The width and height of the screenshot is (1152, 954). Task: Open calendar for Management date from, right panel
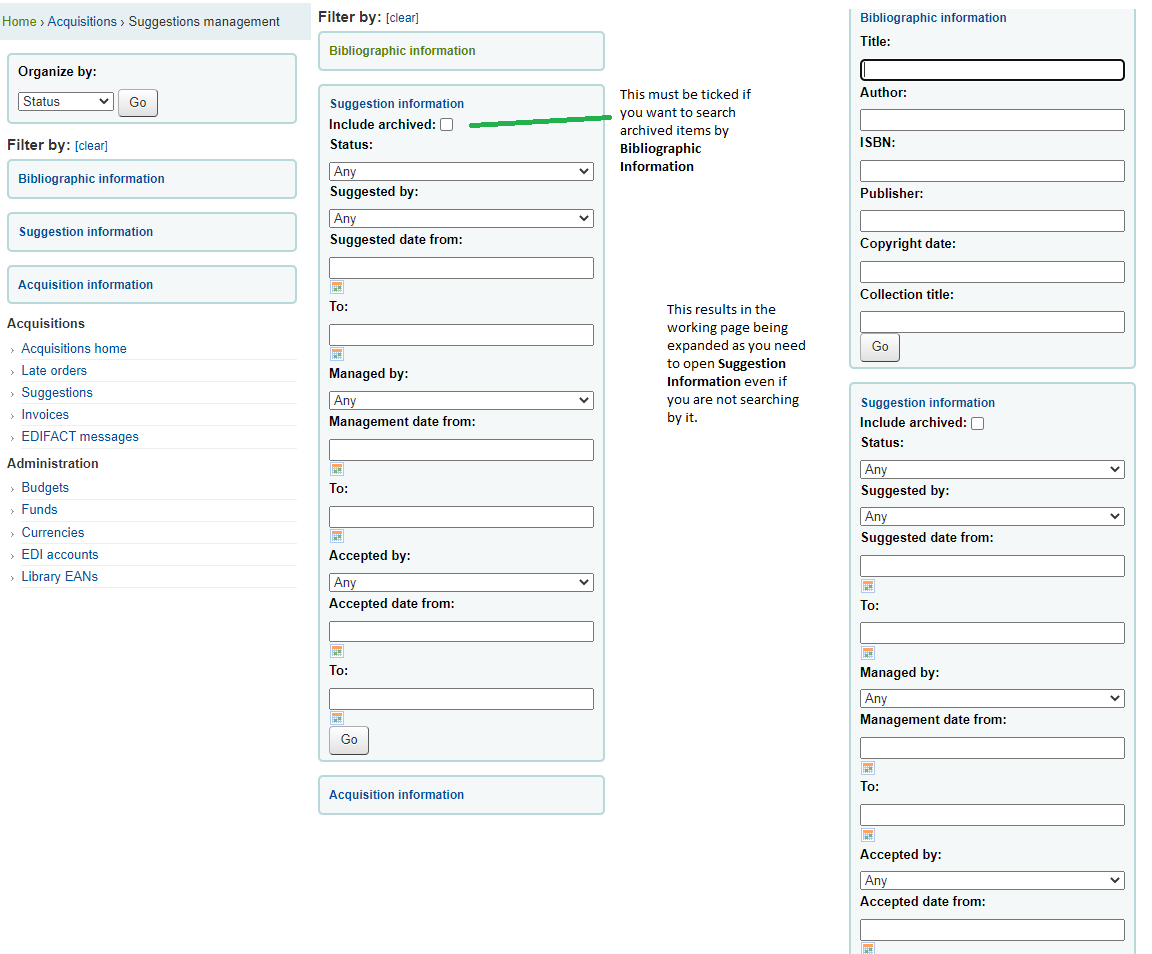868,768
